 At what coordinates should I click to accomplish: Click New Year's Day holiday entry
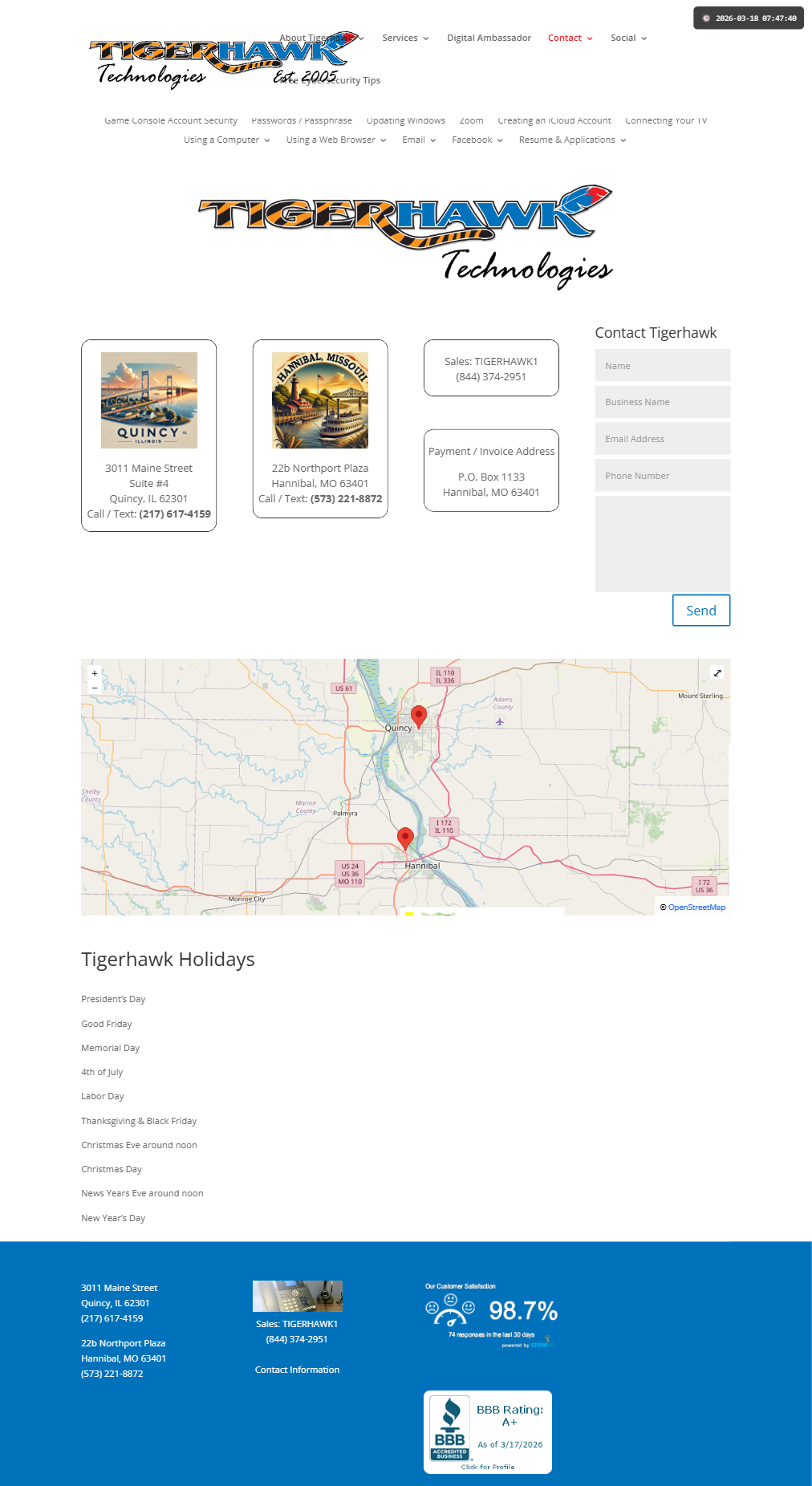tap(113, 1218)
